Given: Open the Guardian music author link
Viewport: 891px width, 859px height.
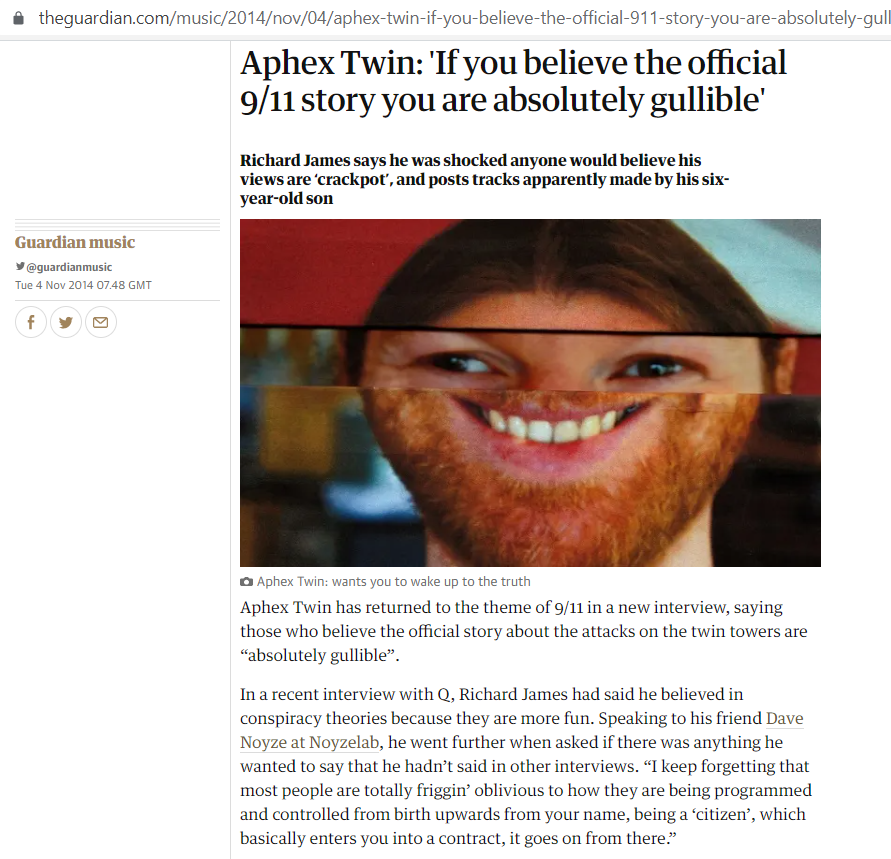Looking at the screenshot, I should tap(75, 243).
